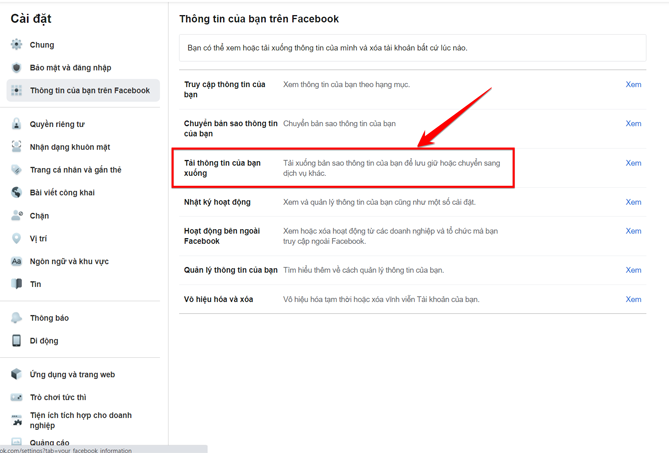Open Tiện ích tích hợp cho doanh nghiệp

tap(83, 420)
